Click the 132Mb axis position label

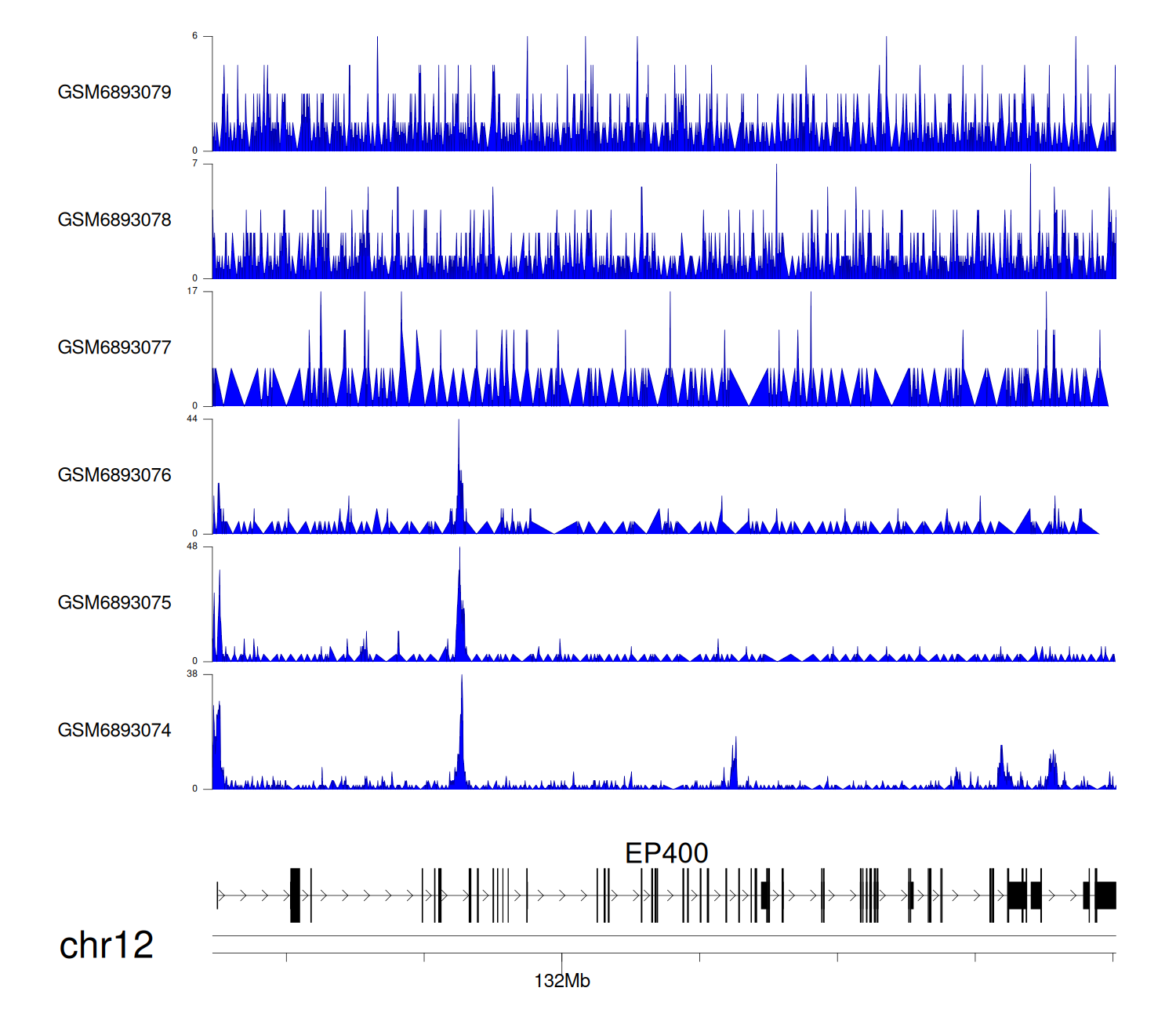tap(562, 981)
